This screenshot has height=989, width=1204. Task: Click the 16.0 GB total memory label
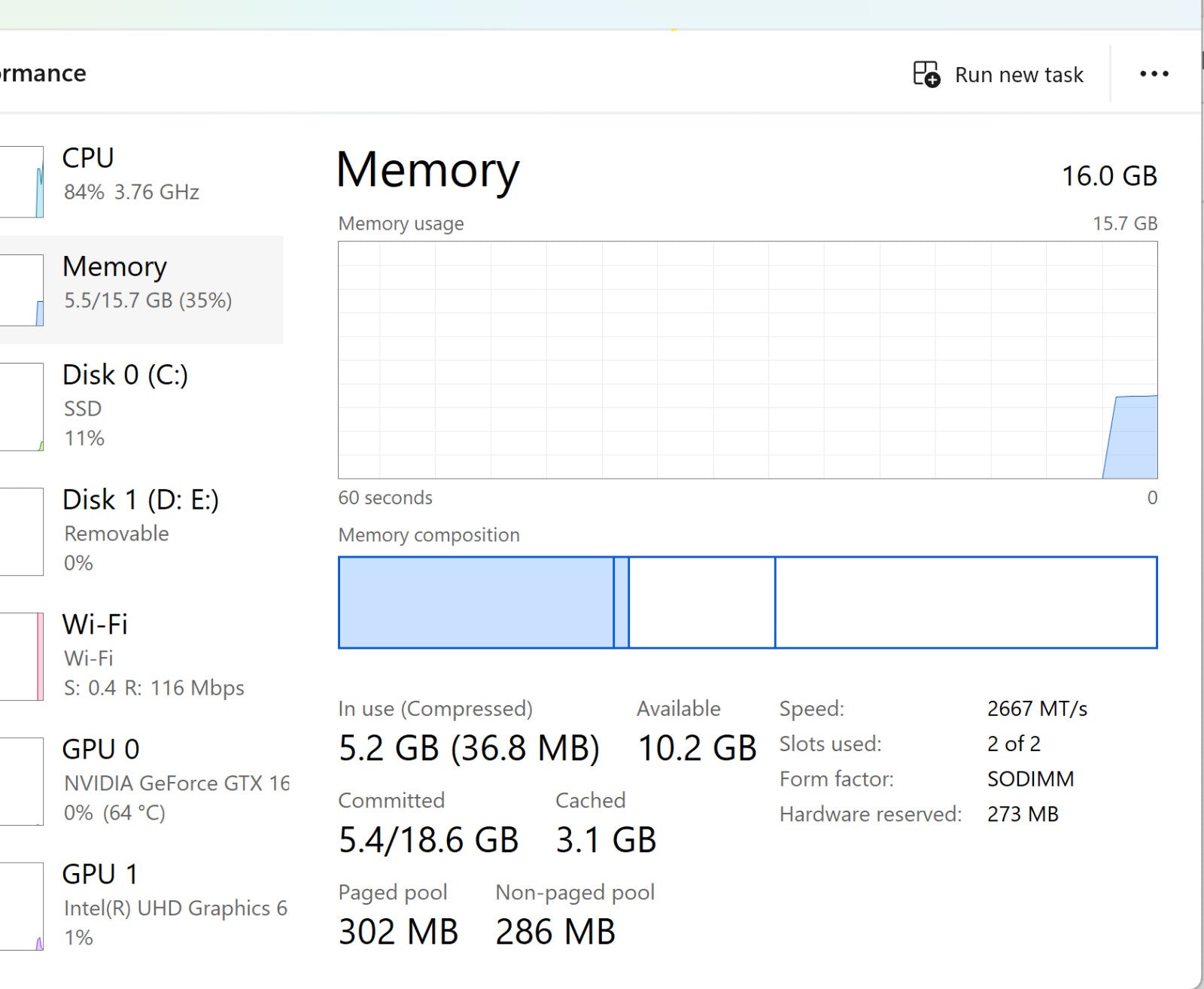pyautogui.click(x=1108, y=176)
